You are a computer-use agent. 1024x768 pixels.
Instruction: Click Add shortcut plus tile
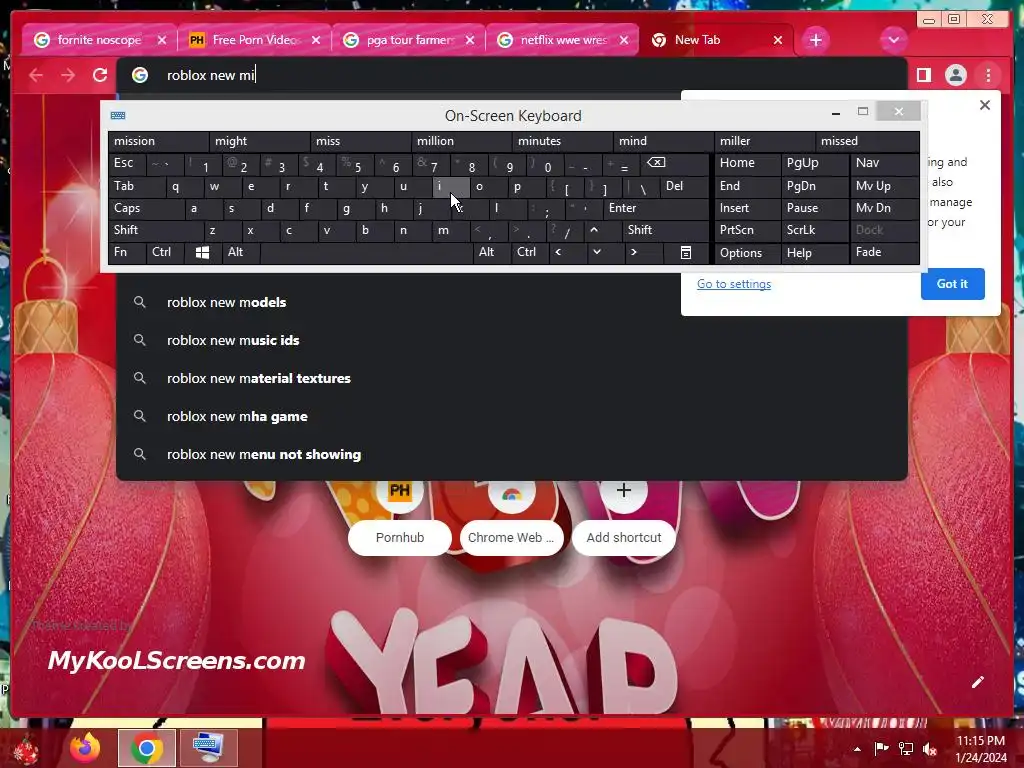click(624, 519)
